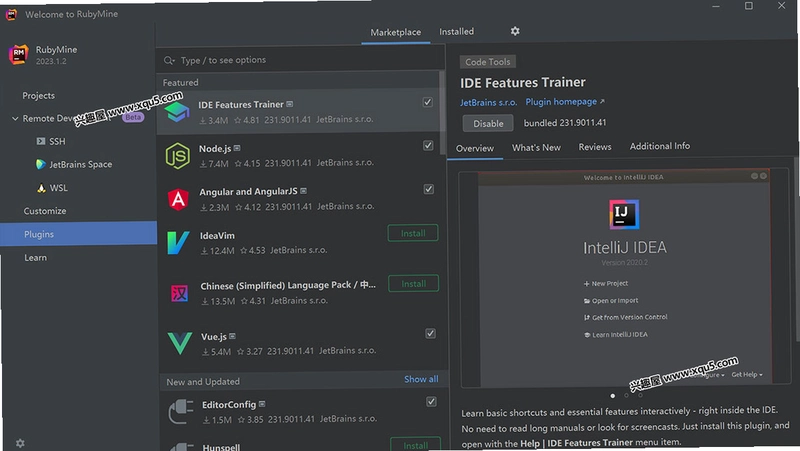Open the Additional Info tab
The width and height of the screenshot is (800, 451).
click(x=660, y=146)
